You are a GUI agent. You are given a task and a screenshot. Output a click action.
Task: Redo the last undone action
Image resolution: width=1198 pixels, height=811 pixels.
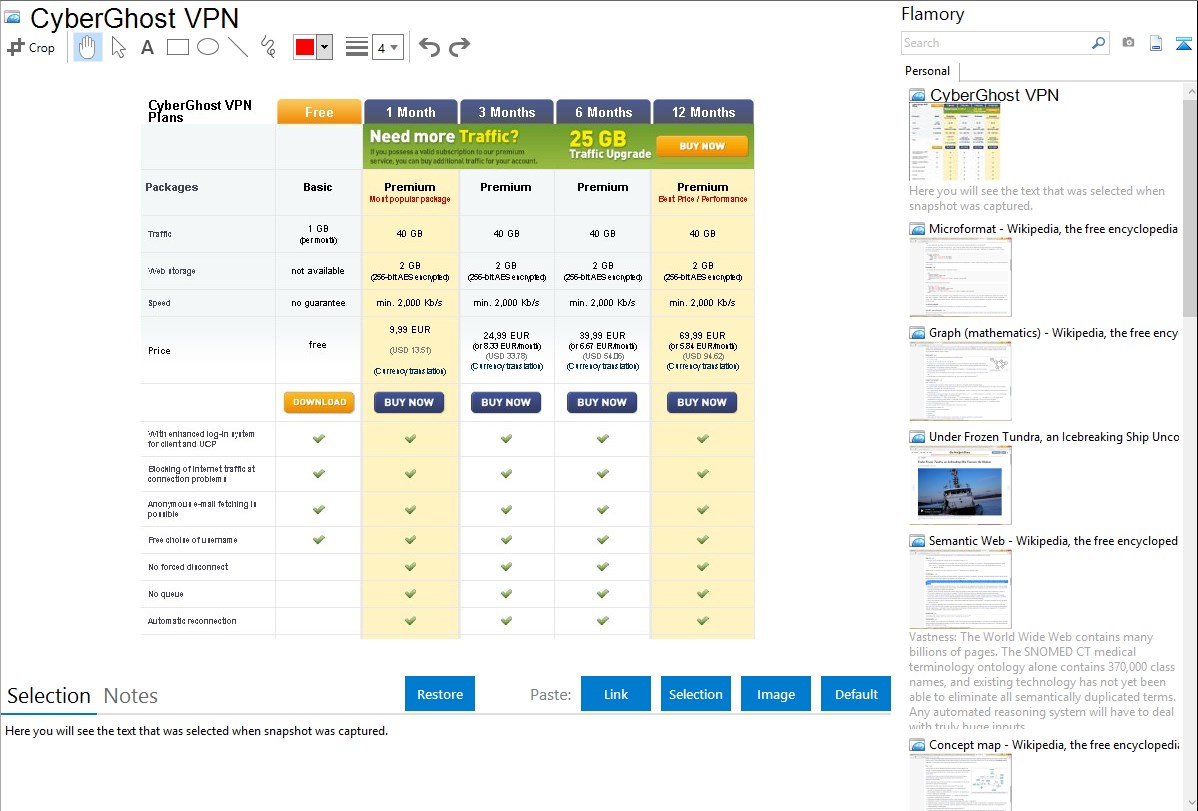click(x=459, y=47)
